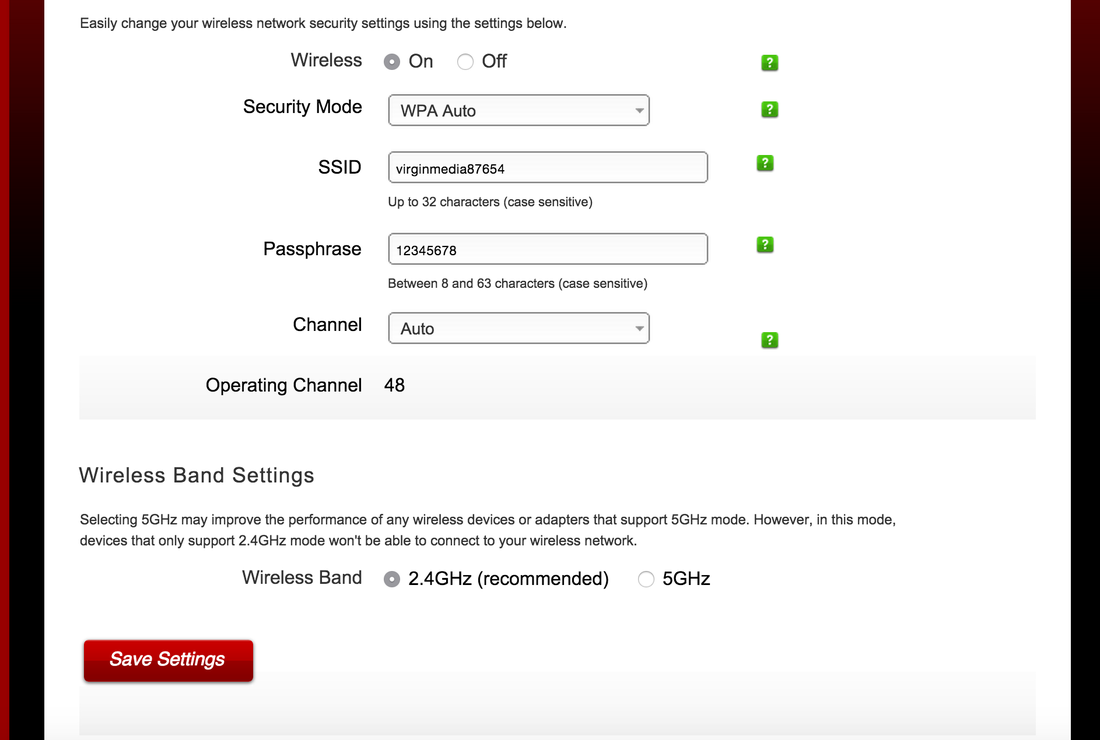Select the 5GHz wireless band
This screenshot has height=740, width=1100.
646,579
